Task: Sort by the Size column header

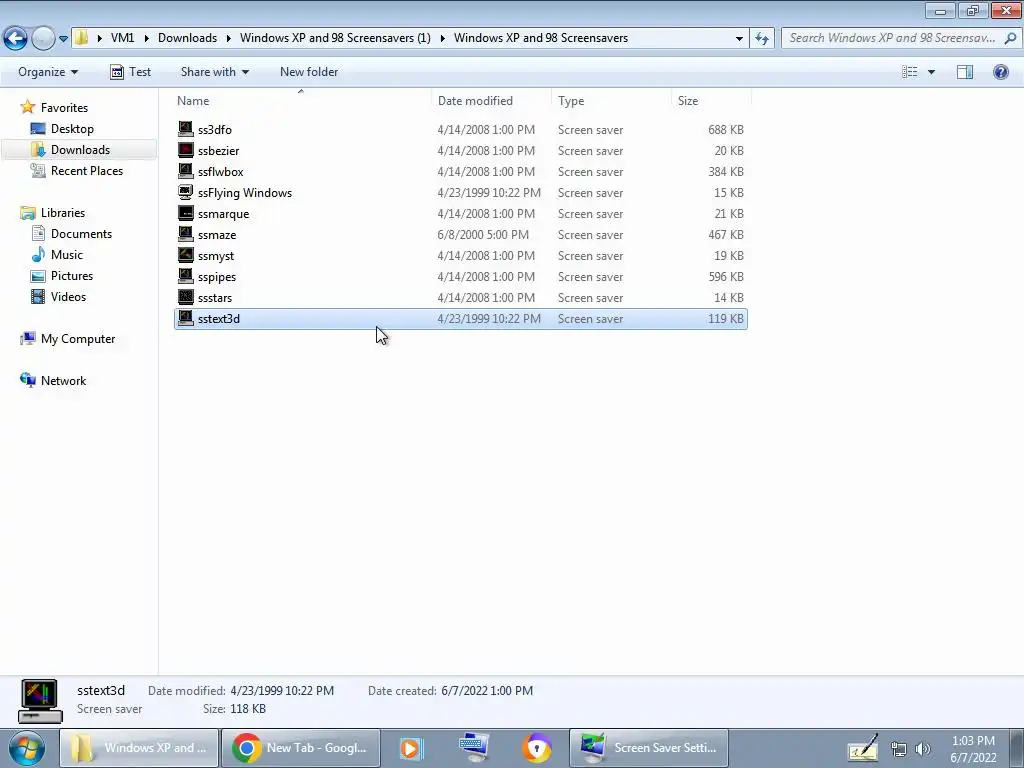Action: [x=711, y=101]
